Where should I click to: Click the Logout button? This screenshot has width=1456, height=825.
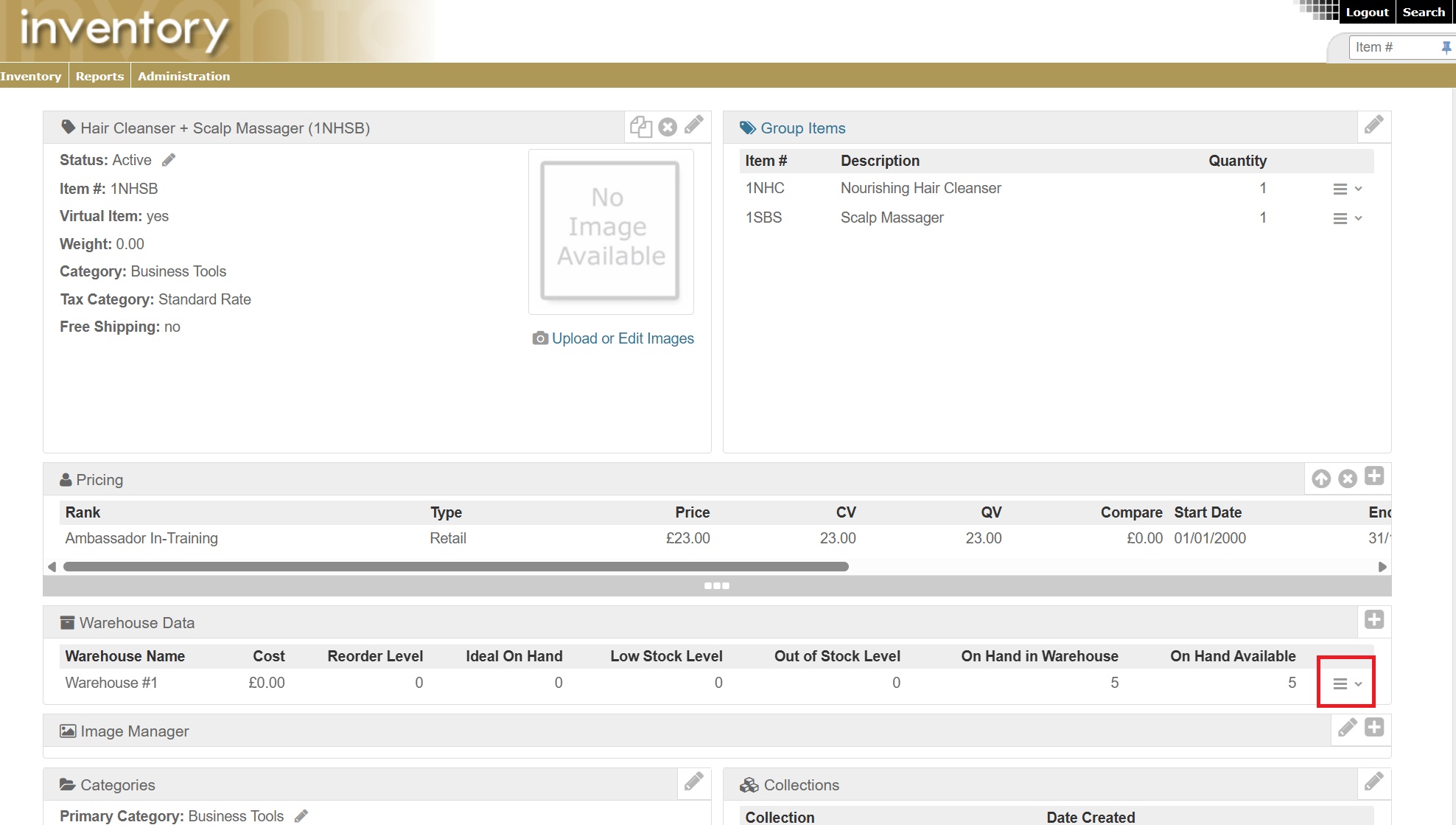pos(1367,12)
